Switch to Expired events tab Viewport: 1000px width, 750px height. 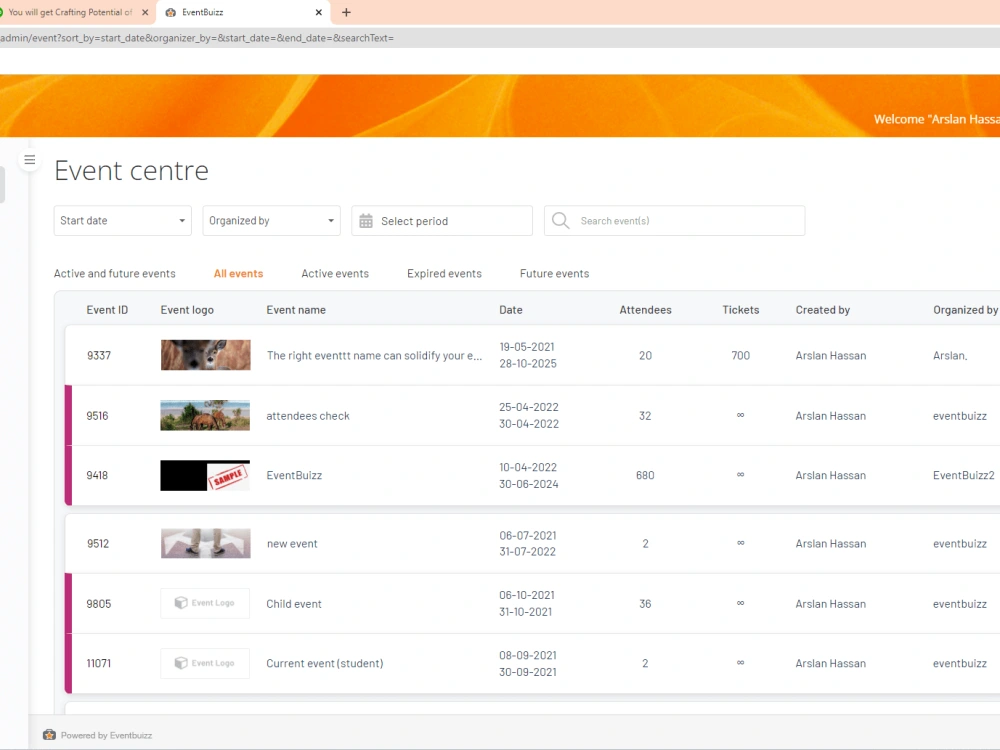point(445,274)
